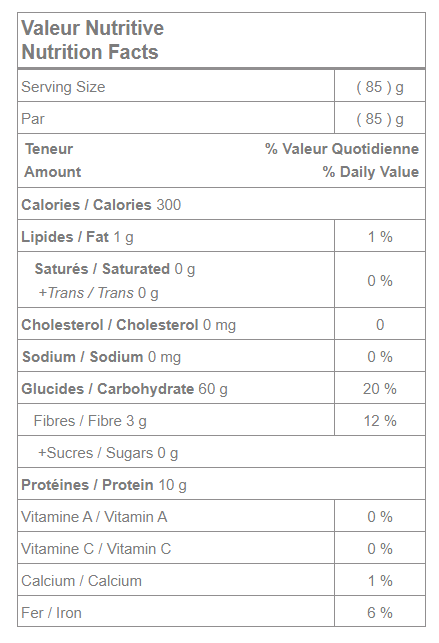Click the Par 85 g value

pyautogui.click(x=380, y=119)
